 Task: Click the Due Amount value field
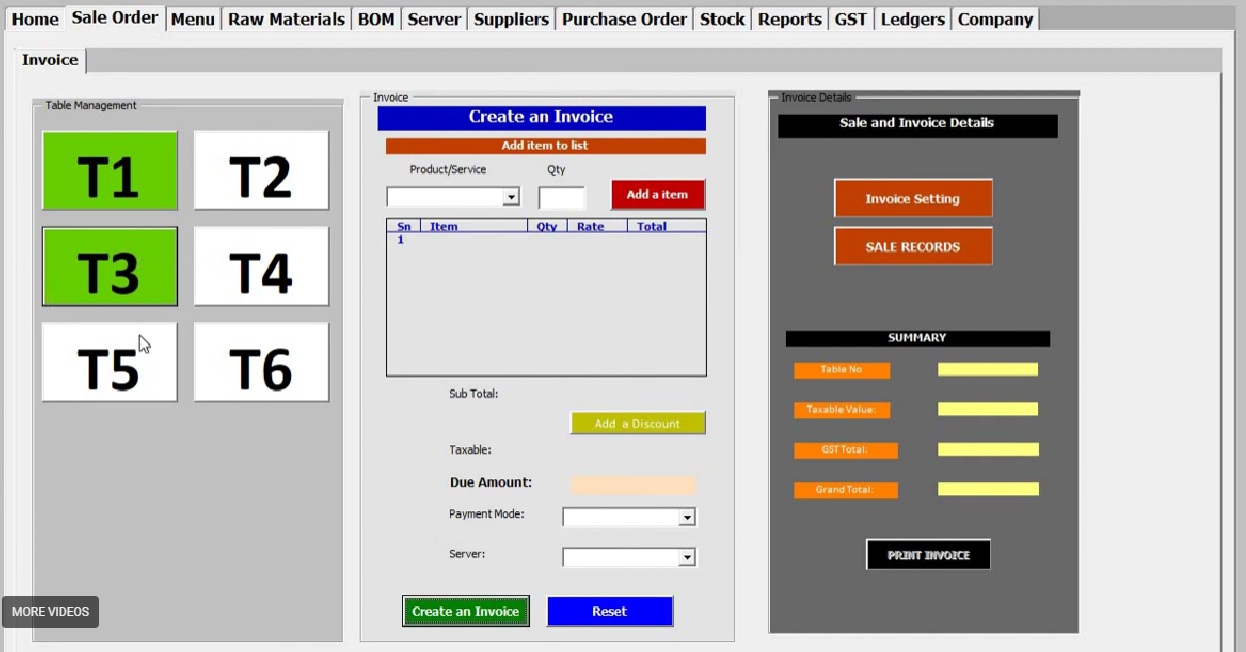pos(632,485)
